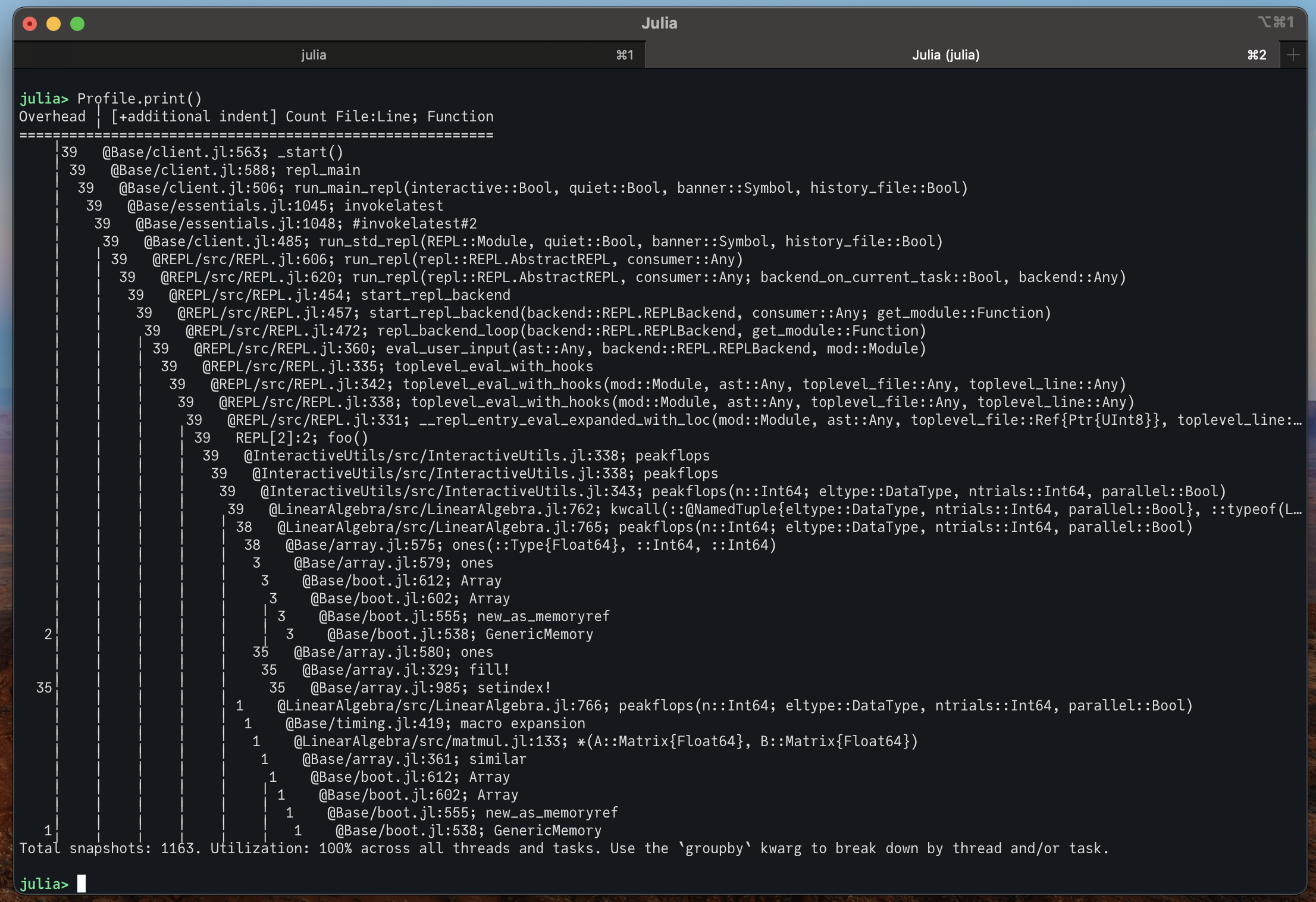Click the REPL.jl:606 run_repl line
1316x902 pixels.
[x=427, y=259]
